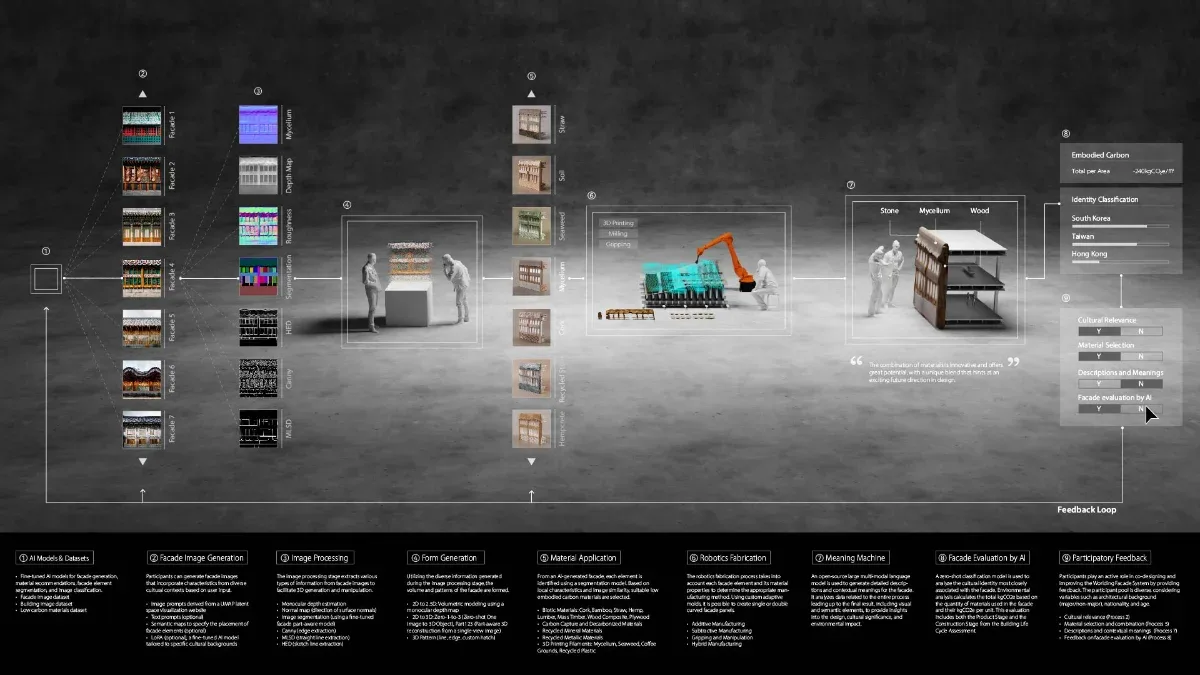Screen dimensions: 1200x675
Task: Open the HED edge thumbnail
Action: click(x=259, y=327)
